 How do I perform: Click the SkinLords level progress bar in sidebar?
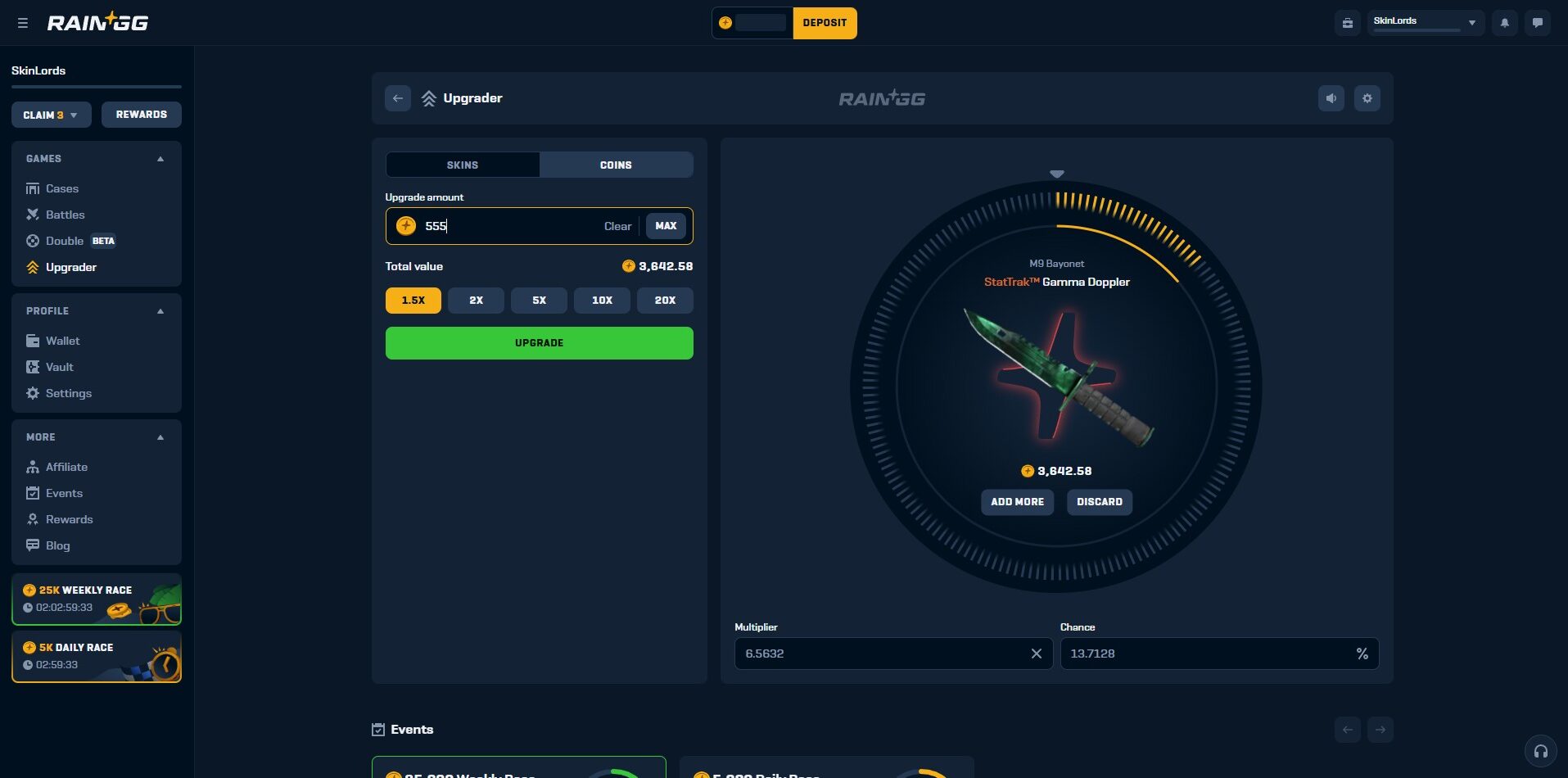pos(97,86)
